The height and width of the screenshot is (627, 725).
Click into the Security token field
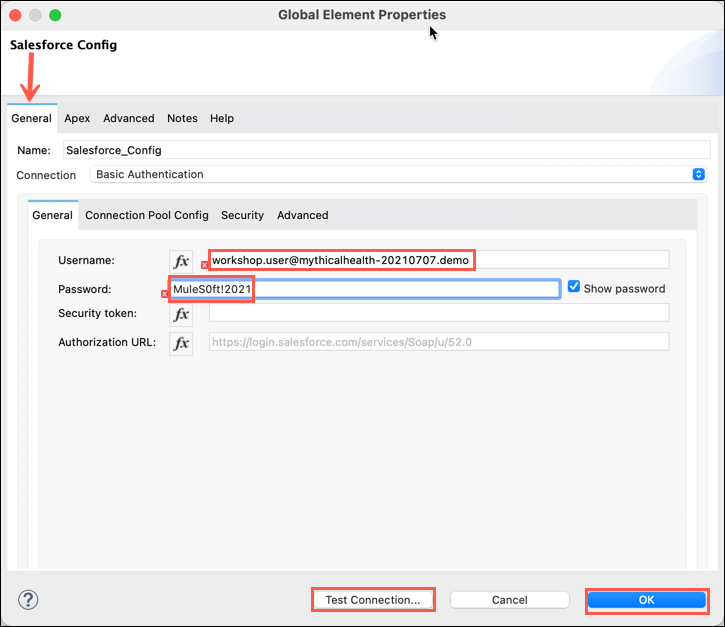pyautogui.click(x=439, y=313)
